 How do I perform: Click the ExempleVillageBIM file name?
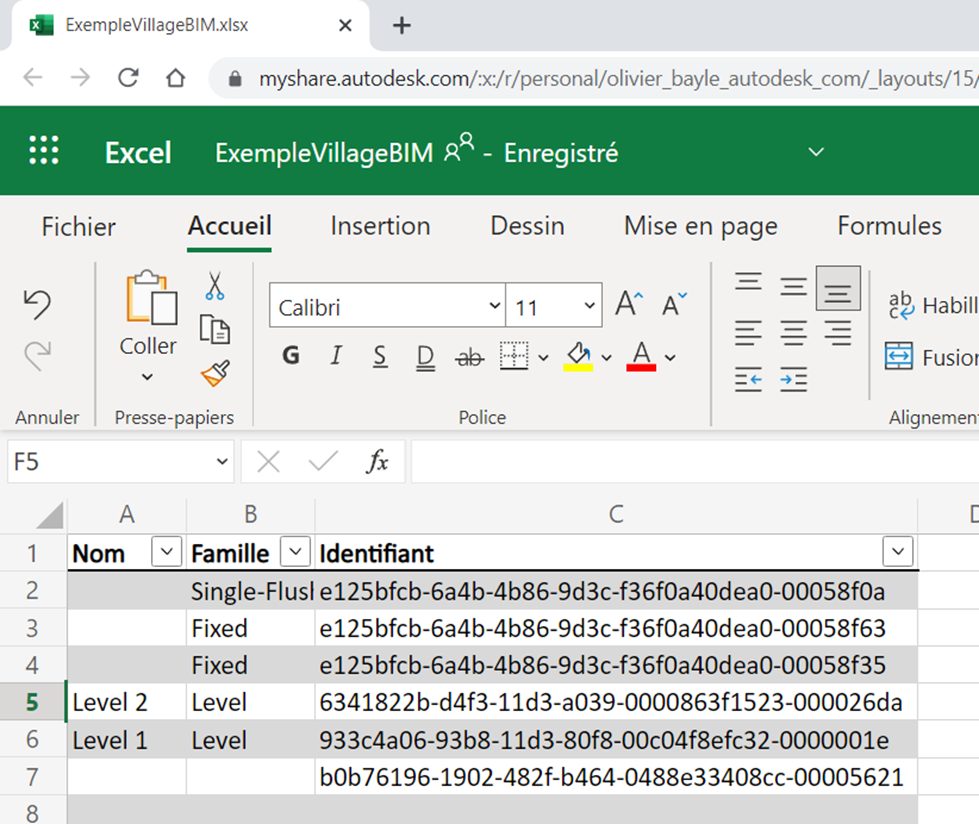[x=324, y=153]
